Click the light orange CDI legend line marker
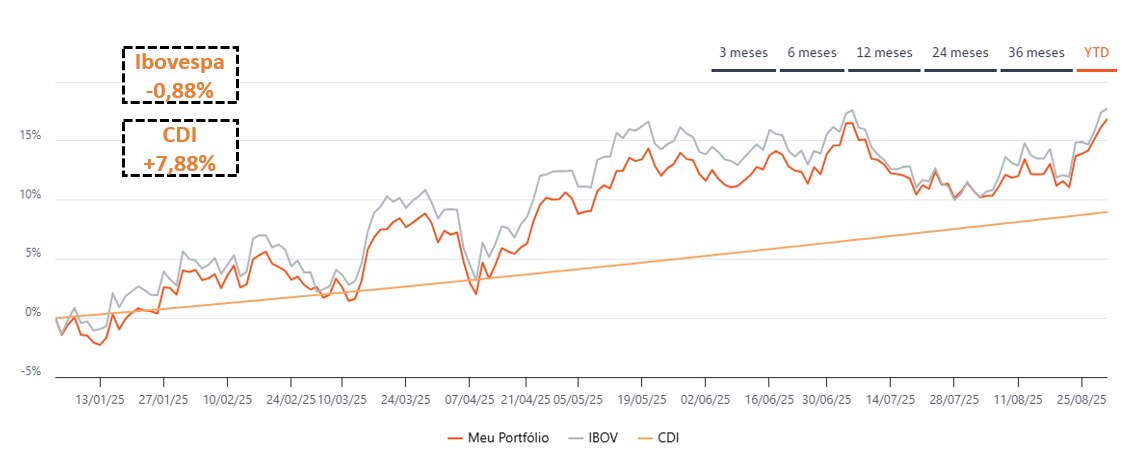This screenshot has height=455, width=1126. [x=644, y=438]
